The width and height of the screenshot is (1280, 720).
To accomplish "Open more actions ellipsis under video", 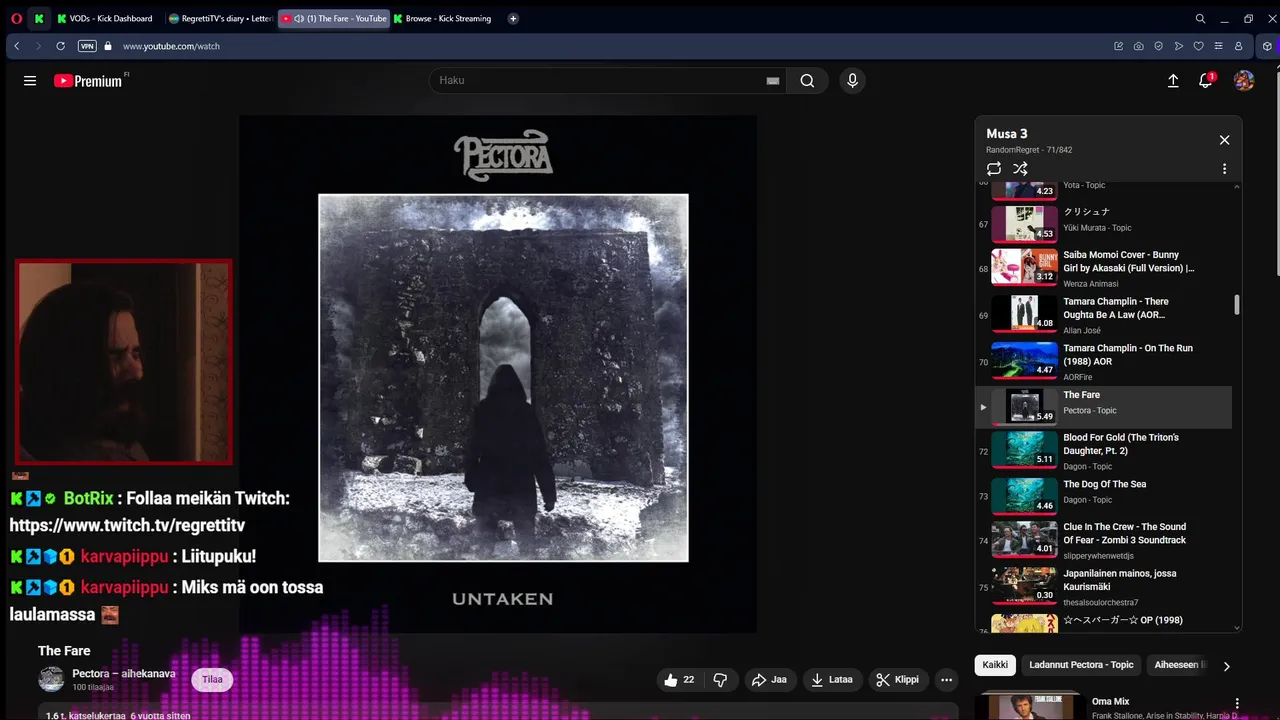I will (x=947, y=680).
